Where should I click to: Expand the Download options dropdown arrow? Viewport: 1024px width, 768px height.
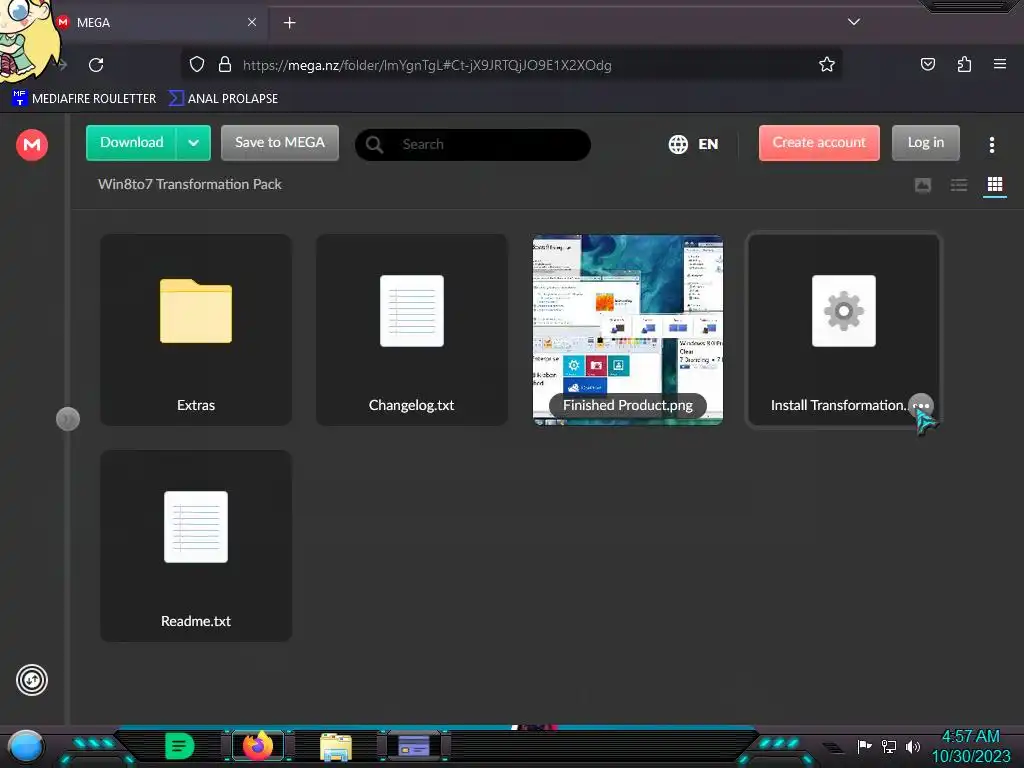(x=193, y=143)
